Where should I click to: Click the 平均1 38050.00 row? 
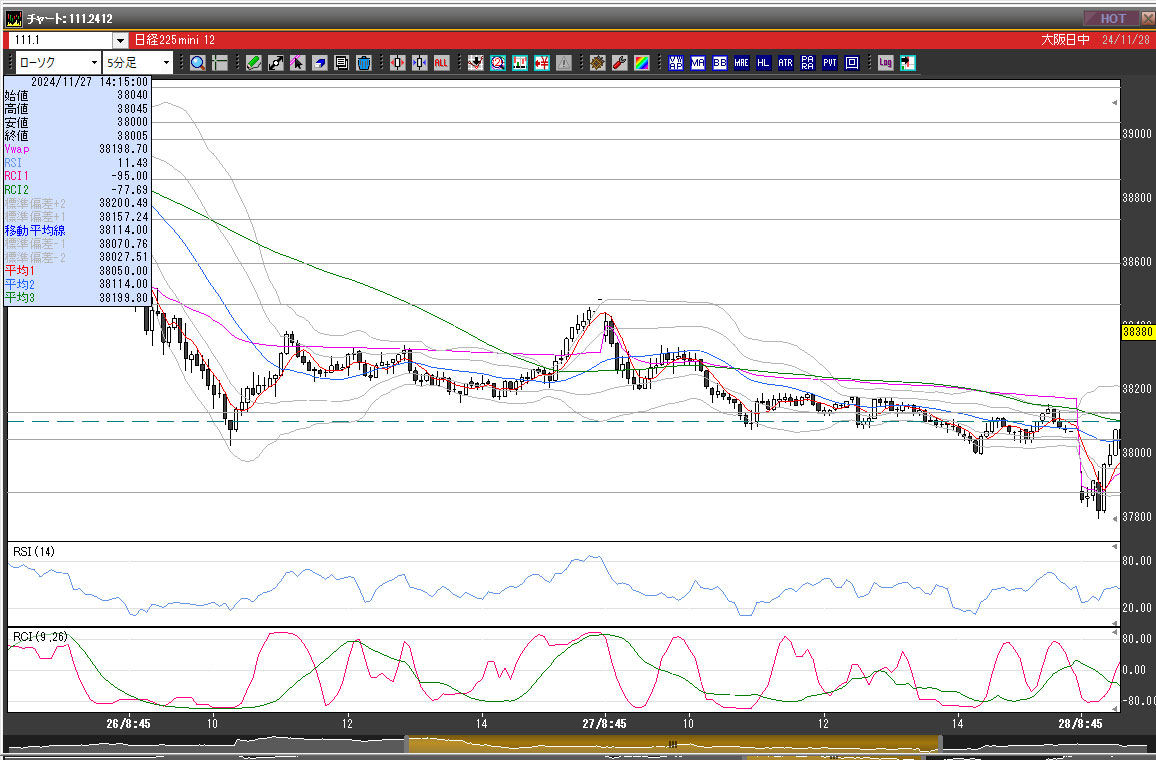pyautogui.click(x=76, y=271)
